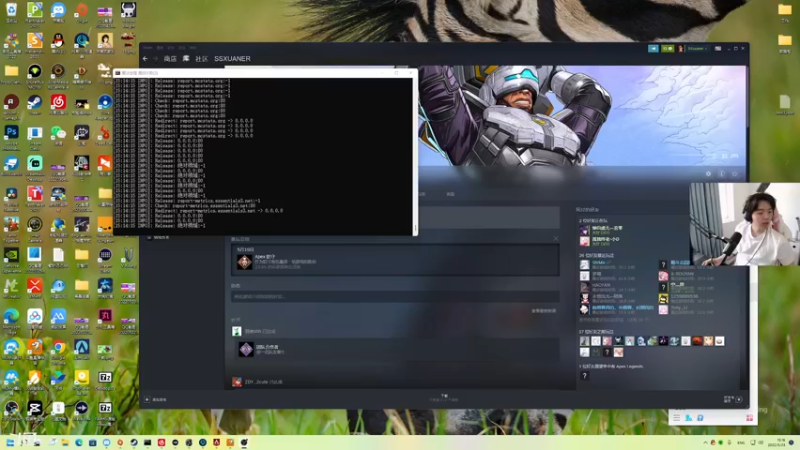The image size is (800, 450).
Task: Click Add a Game at Steam bottom-left
Action: click(156, 399)
